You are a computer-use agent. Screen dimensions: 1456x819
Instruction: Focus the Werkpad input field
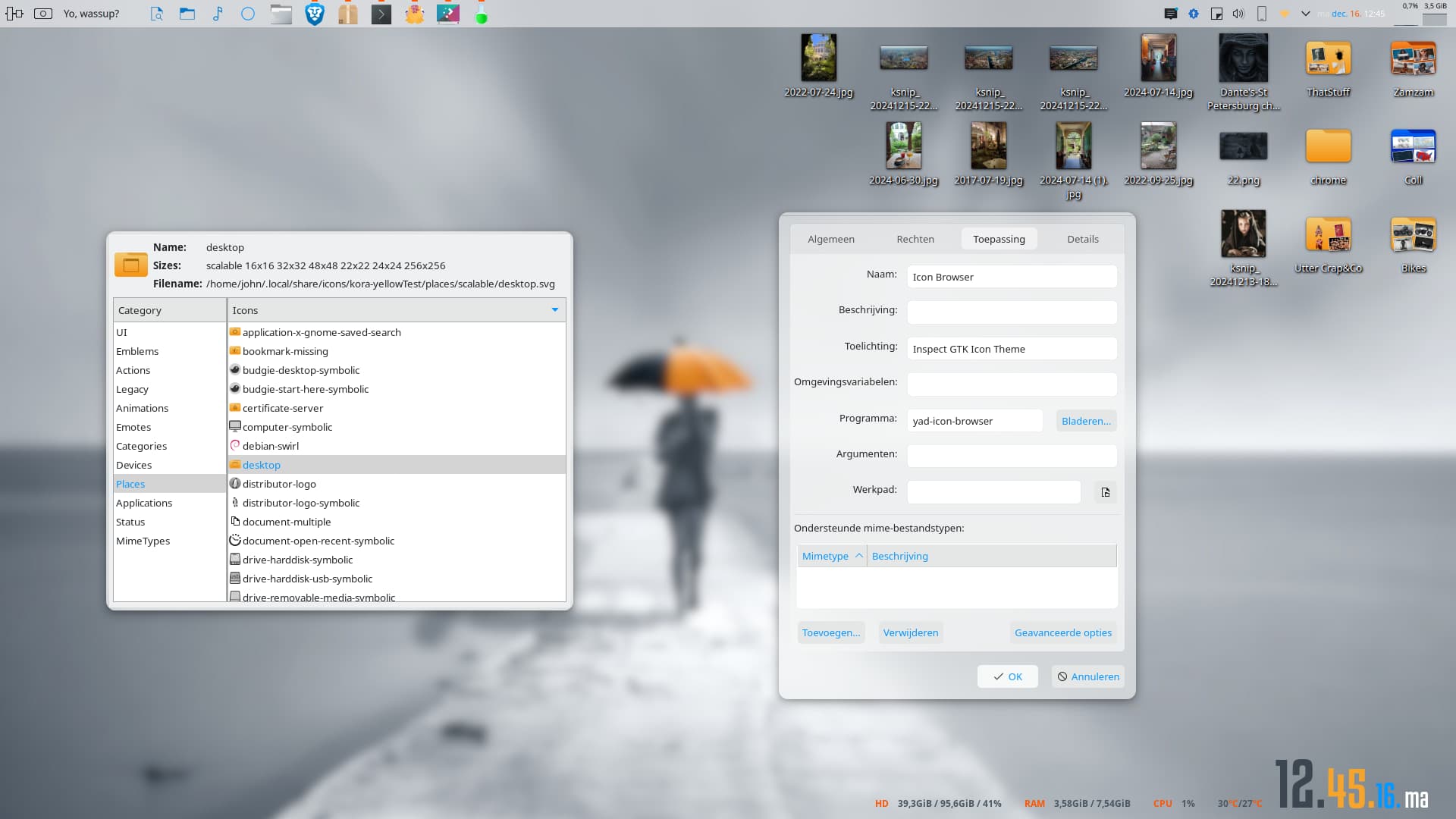coord(993,492)
